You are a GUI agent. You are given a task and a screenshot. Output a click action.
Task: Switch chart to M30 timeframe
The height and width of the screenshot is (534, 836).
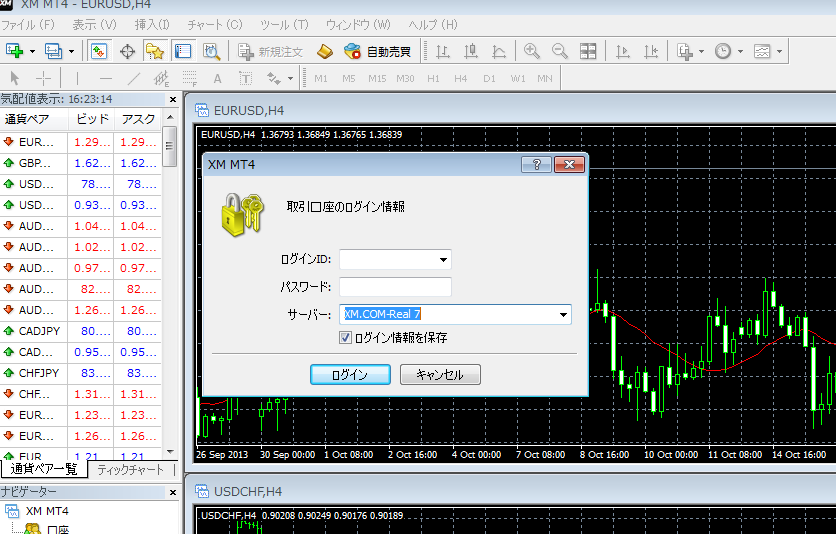405,78
